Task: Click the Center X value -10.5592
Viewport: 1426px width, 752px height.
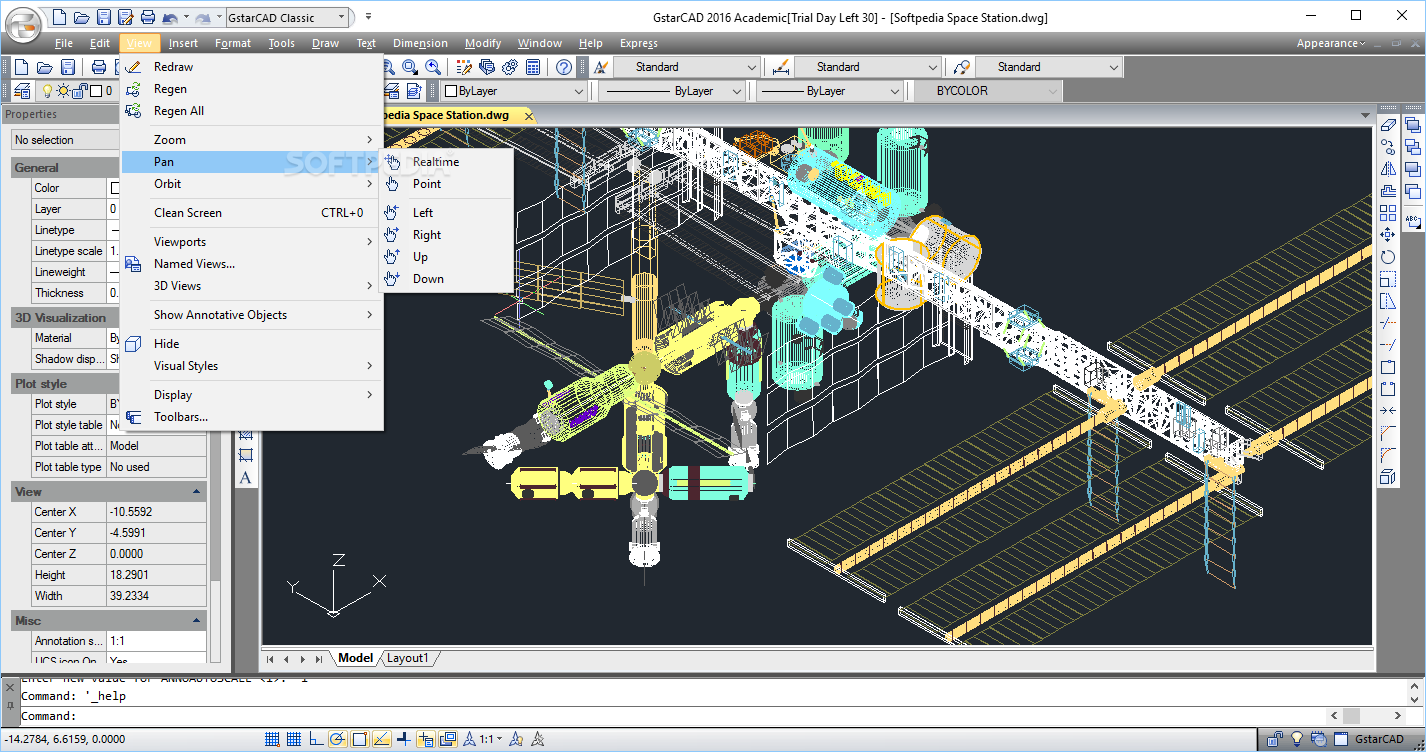Action: click(157, 512)
